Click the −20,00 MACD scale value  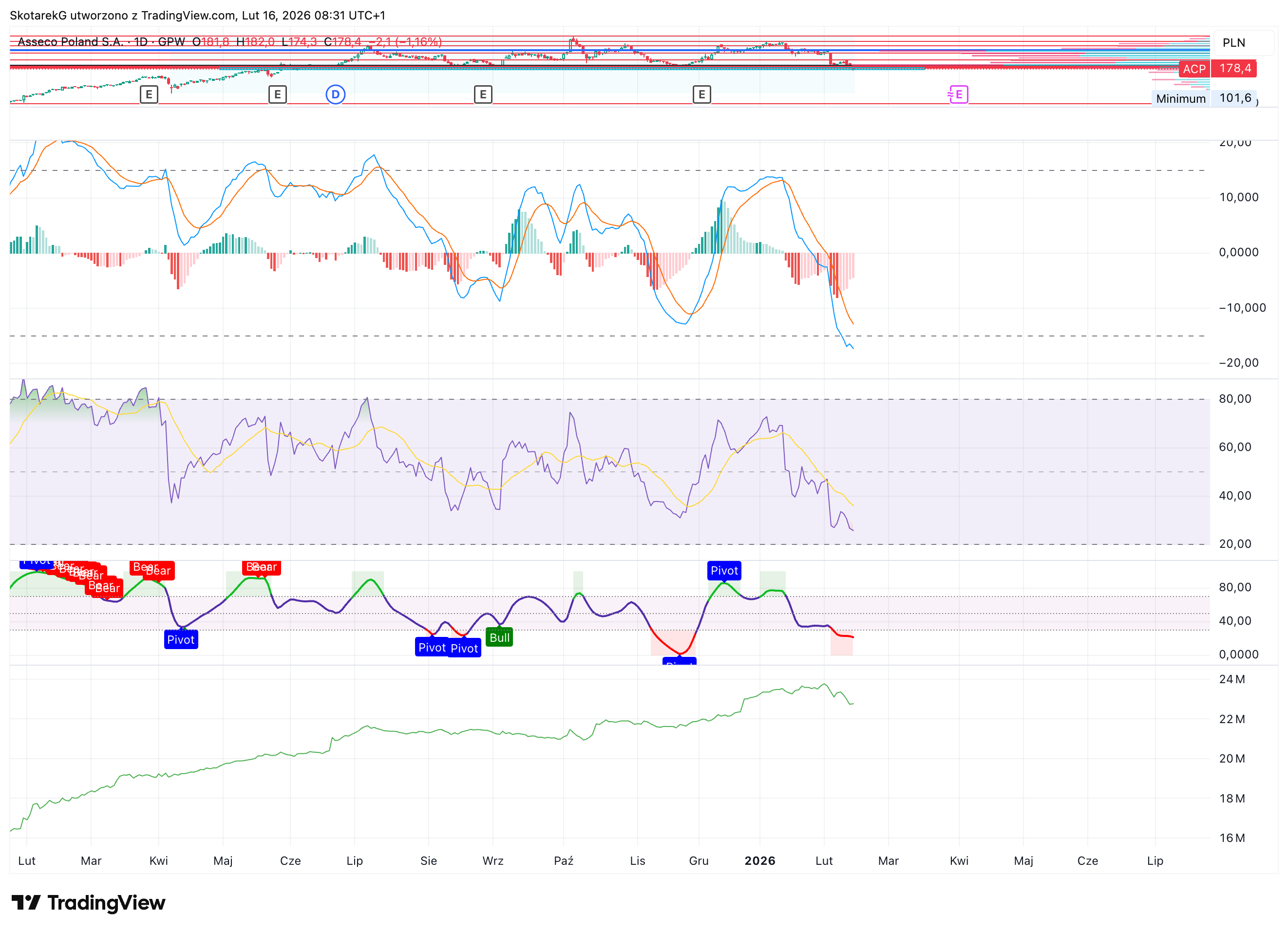pos(1239,363)
